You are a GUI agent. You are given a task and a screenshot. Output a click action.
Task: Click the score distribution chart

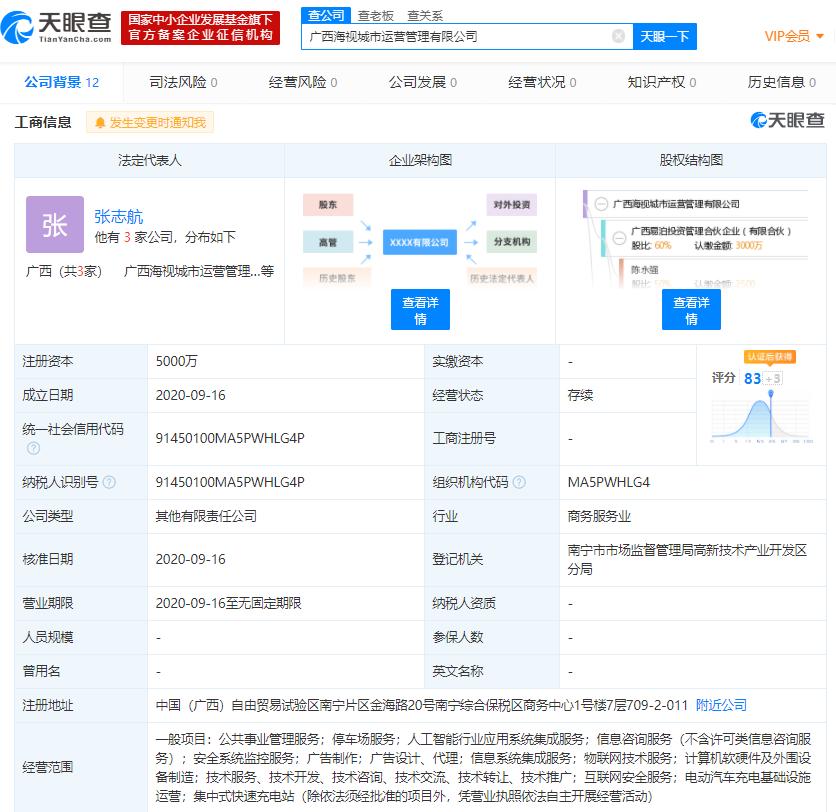pyautogui.click(x=761, y=416)
